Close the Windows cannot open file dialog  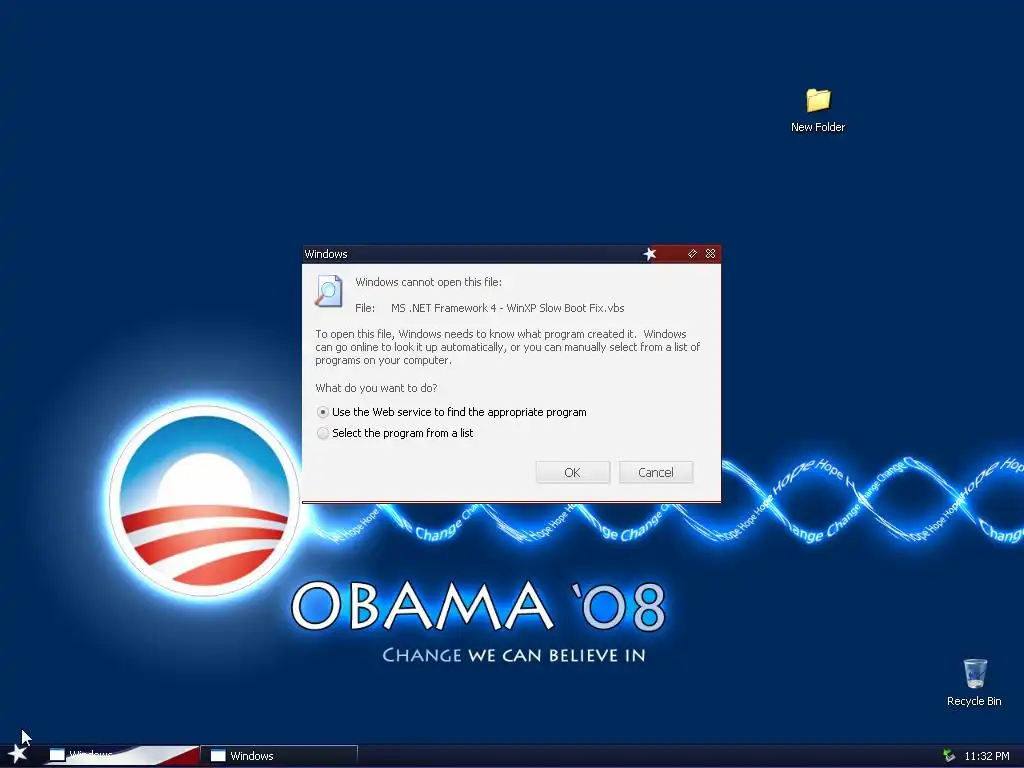pos(711,253)
